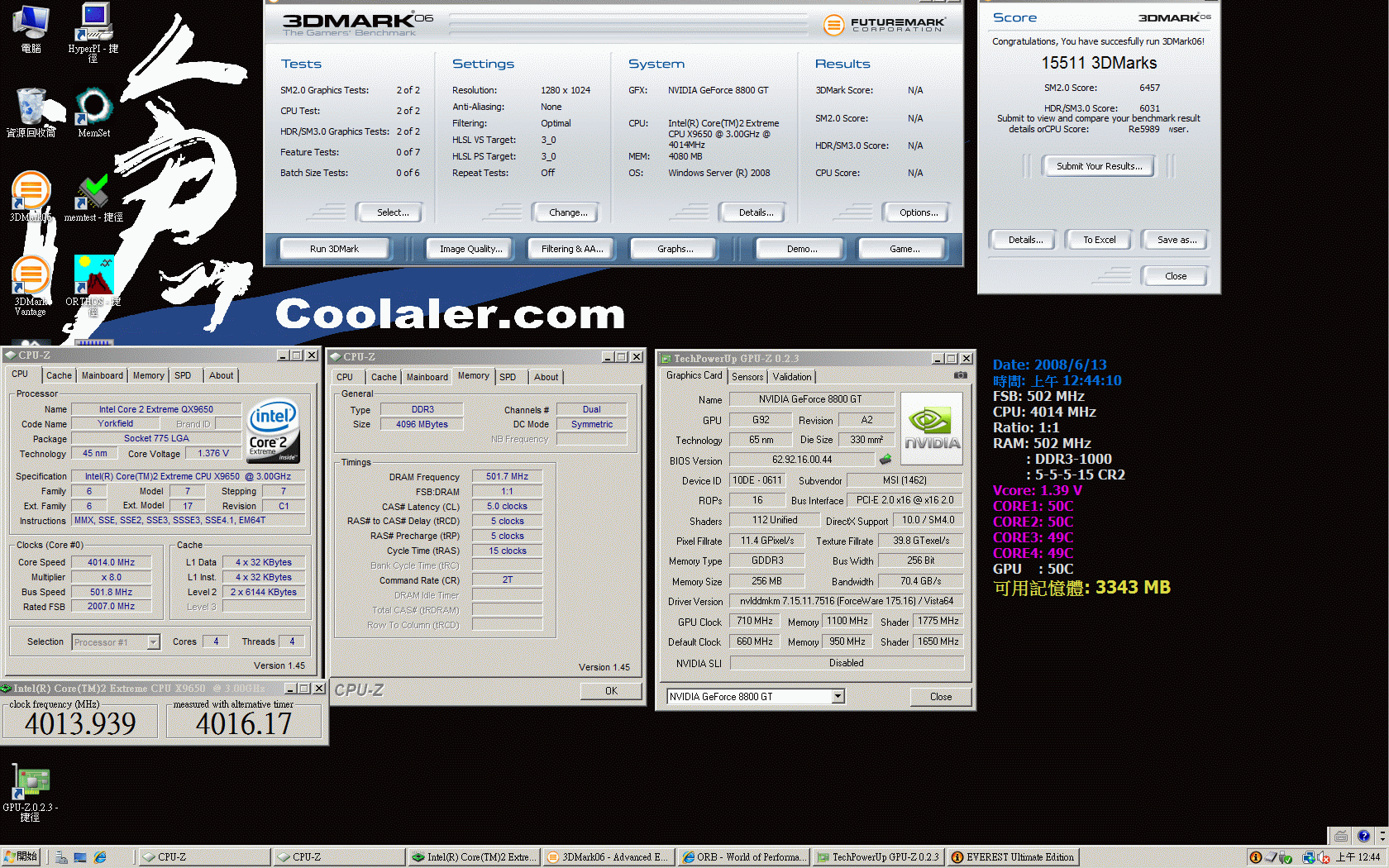Open the GPU-Z 0.2.3 desktop shortcut
This screenshot has height=868, width=1389.
31,792
